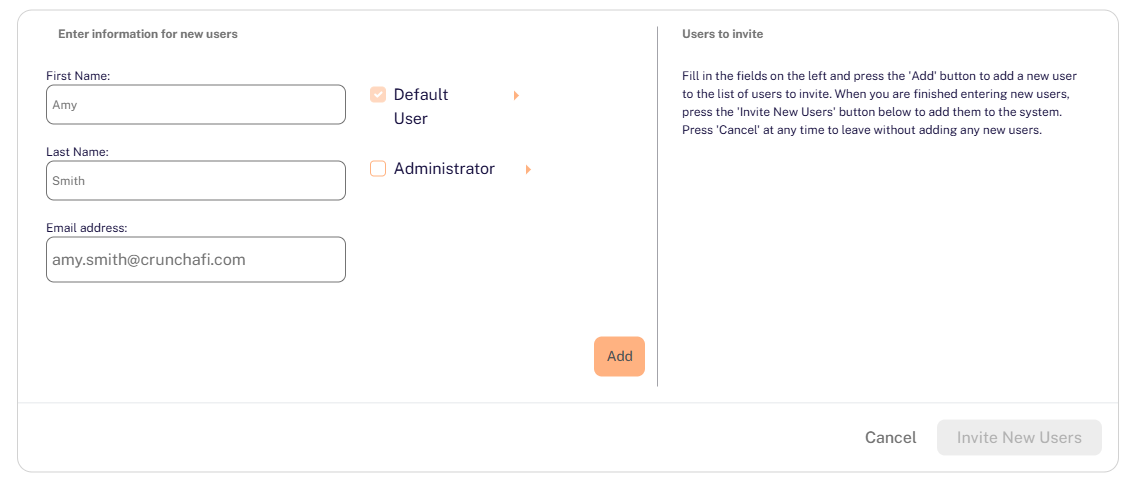Click the 'Last Name:' field label

(77, 152)
